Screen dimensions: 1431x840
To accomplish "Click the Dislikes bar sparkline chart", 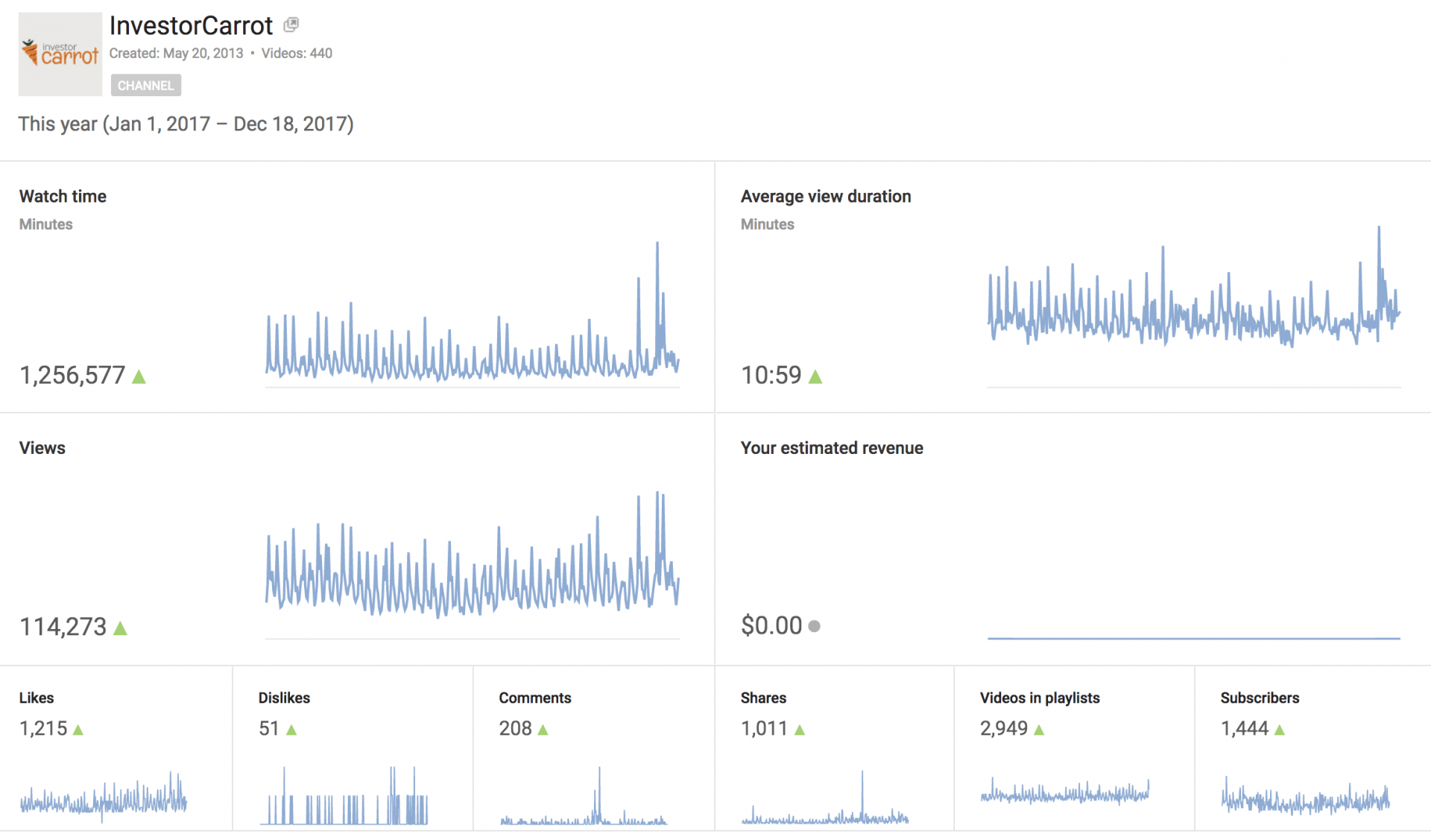I will coord(344,795).
